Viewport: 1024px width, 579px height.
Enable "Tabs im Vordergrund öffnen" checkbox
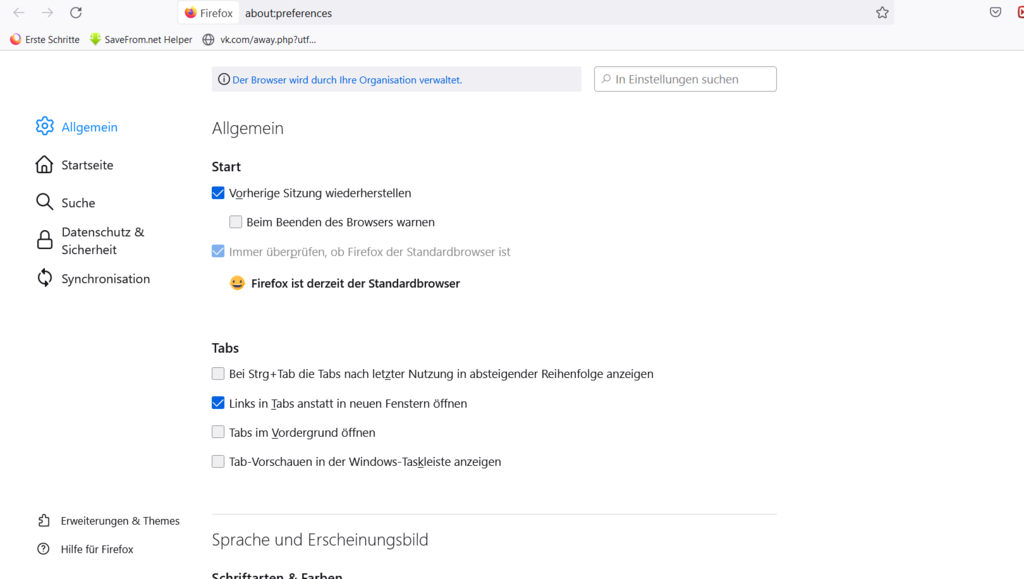[x=218, y=432]
